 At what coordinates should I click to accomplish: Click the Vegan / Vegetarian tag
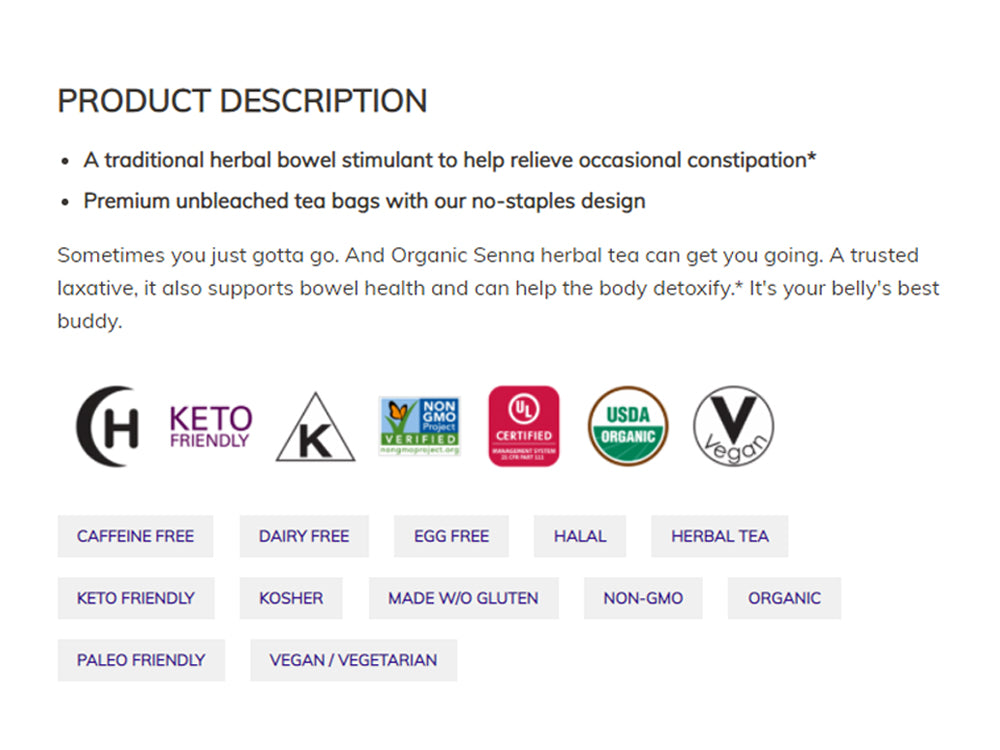click(x=353, y=660)
